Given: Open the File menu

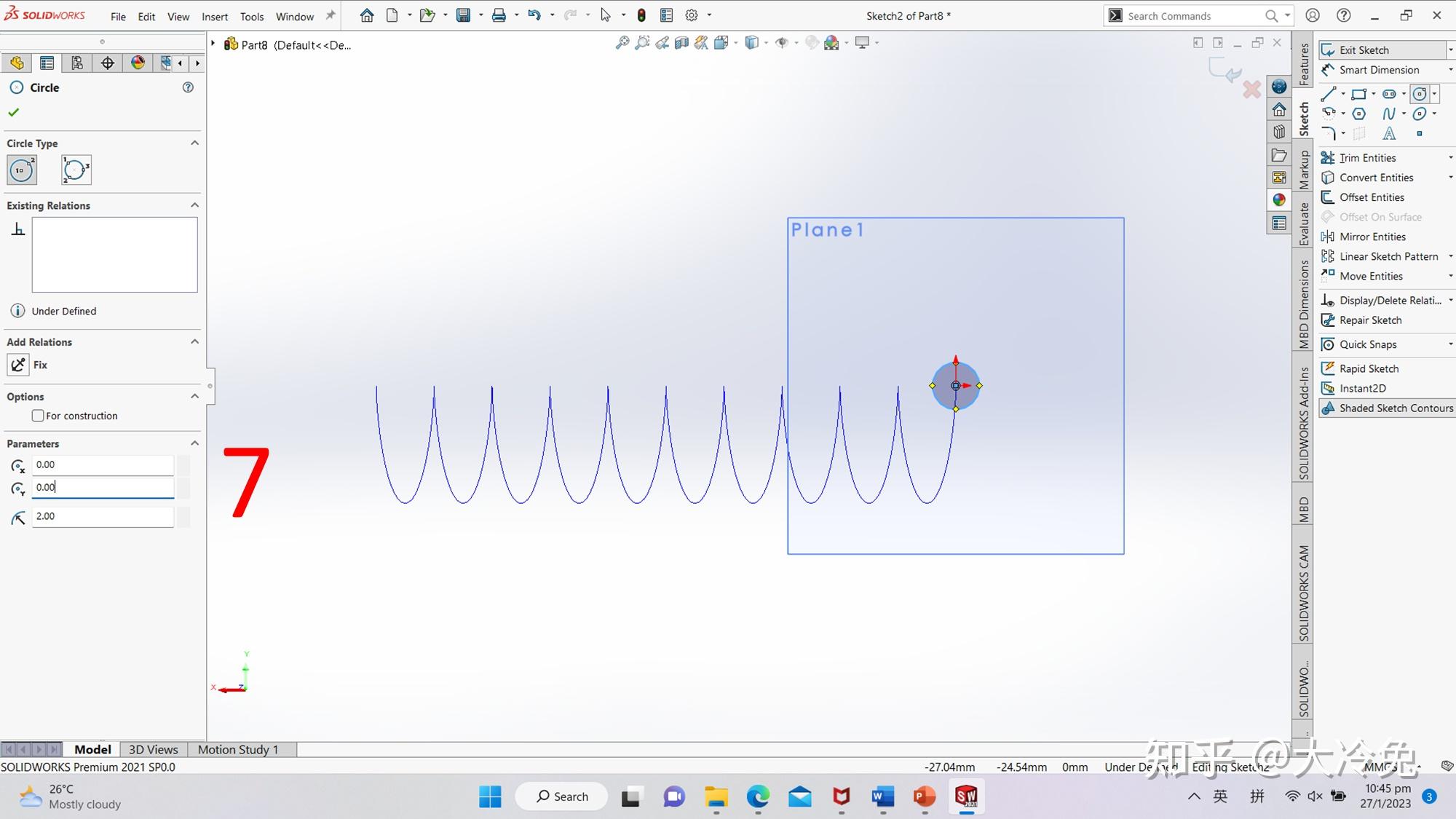Looking at the screenshot, I should coord(118,16).
